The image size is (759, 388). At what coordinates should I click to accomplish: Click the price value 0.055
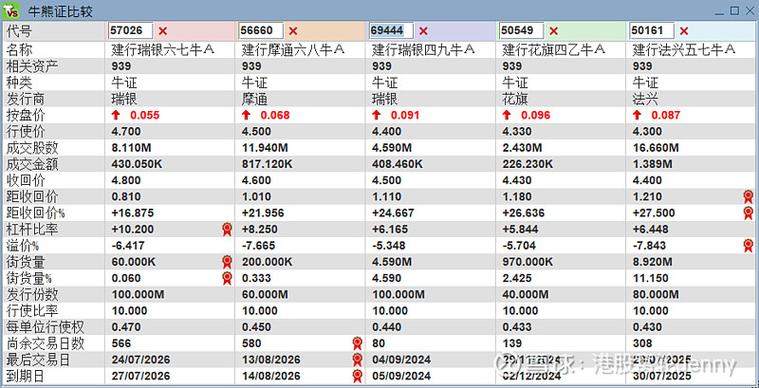[x=145, y=115]
